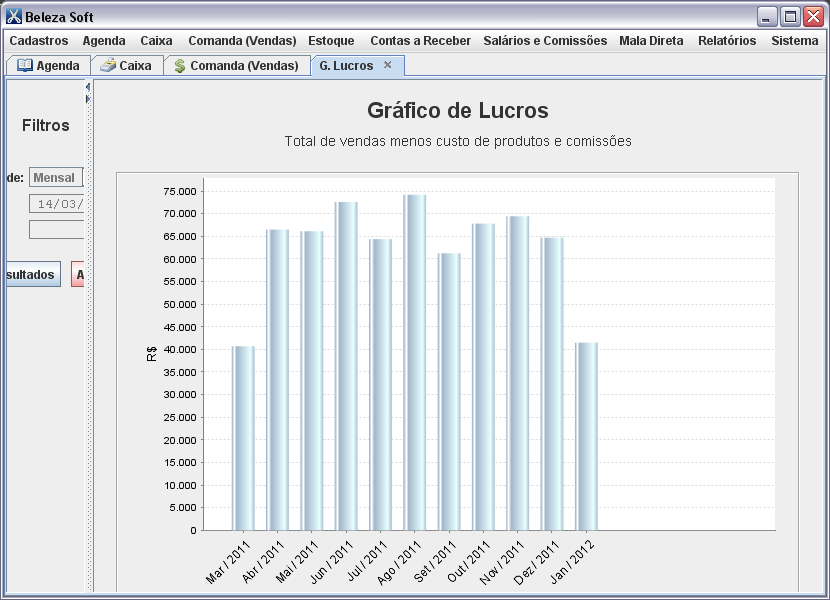This screenshot has width=830, height=600.
Task: Click the Filtros heading
Action: [46, 126]
